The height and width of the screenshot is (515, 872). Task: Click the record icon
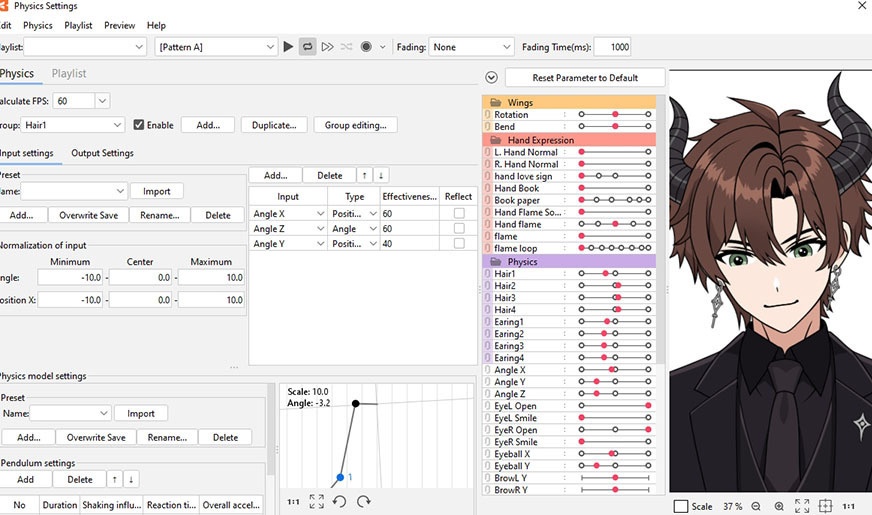366,47
